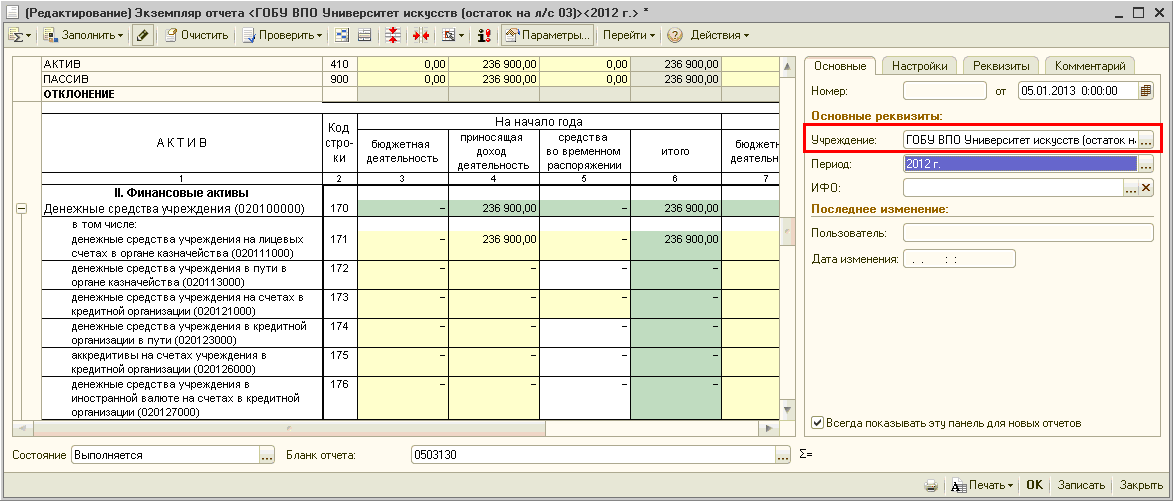Toggle 'Всегда показывать эту панель' checkbox

(x=818, y=423)
